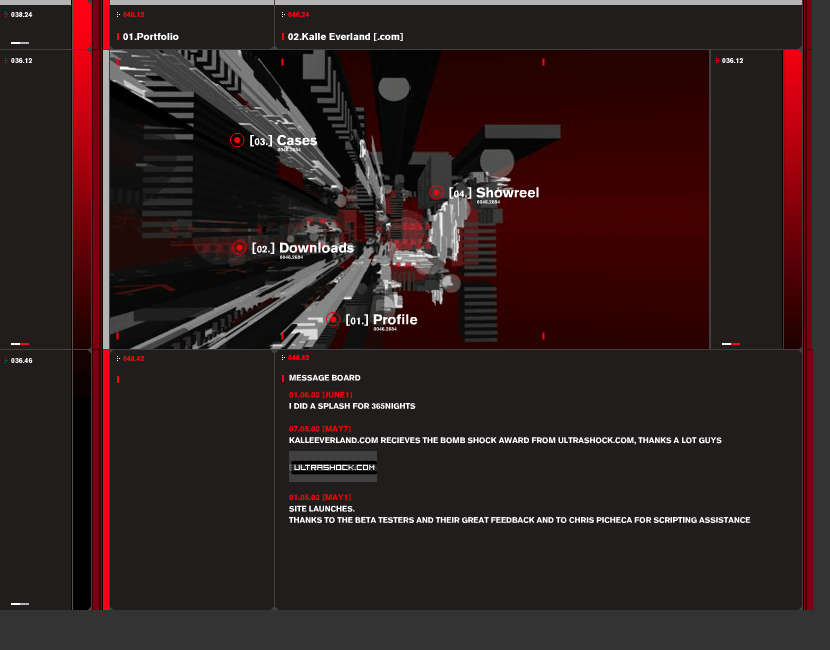This screenshot has width=830, height=650.
Task: Click the MESSAGE BOARD heading
Action: (324, 378)
